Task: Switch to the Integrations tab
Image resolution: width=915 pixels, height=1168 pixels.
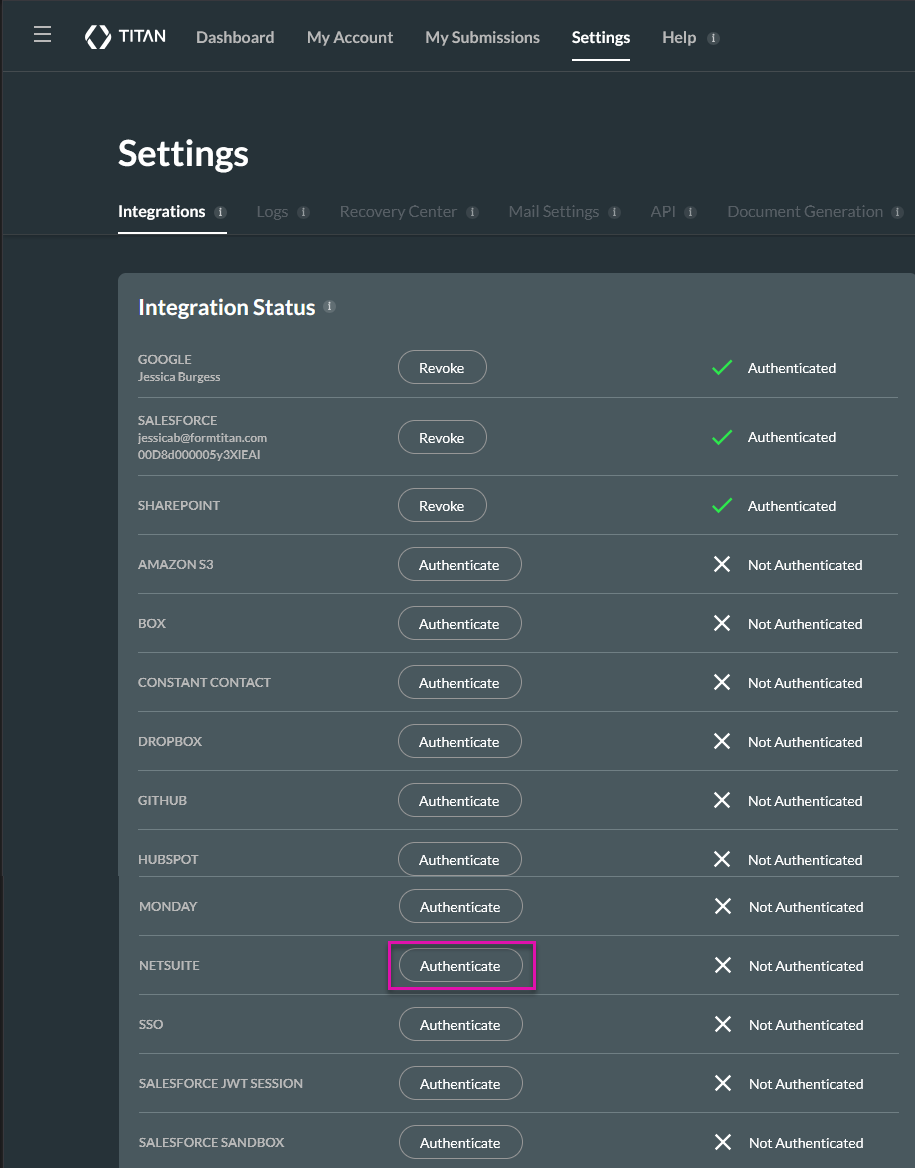Action: [162, 212]
